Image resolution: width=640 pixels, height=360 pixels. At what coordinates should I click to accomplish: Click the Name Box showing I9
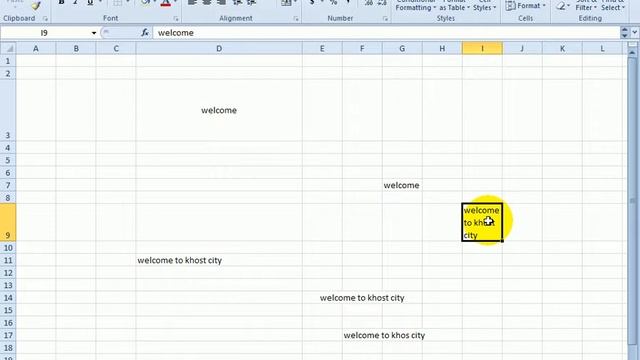[44, 33]
